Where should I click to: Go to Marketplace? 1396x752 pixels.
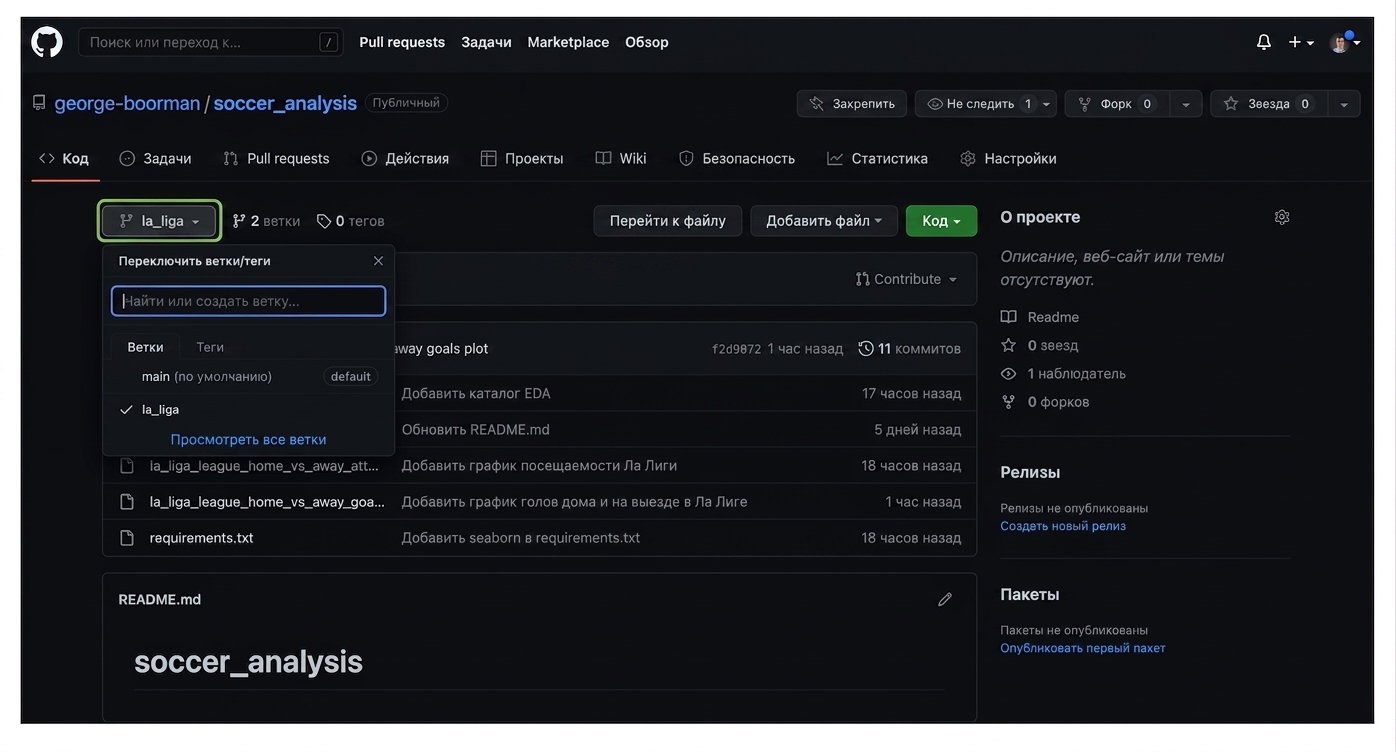(x=568, y=42)
